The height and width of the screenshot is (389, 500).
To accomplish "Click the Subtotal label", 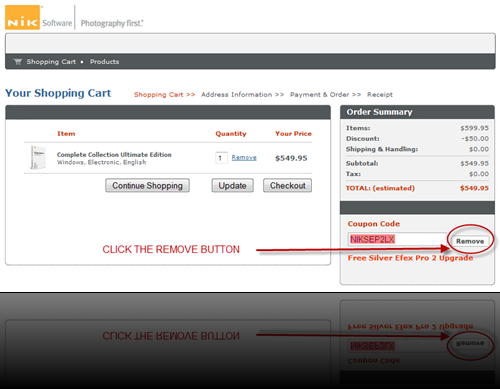I will 362,163.
